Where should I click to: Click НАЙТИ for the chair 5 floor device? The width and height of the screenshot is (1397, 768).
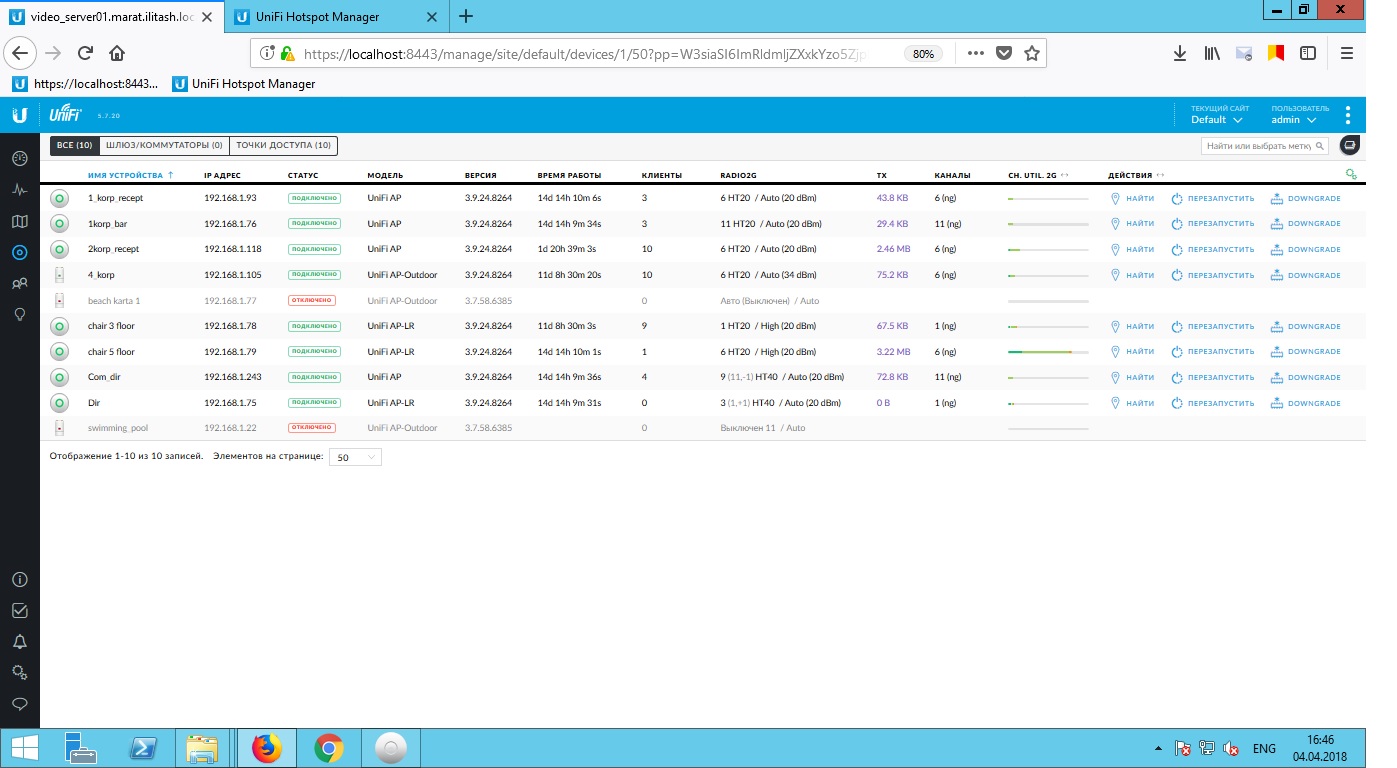pos(1132,352)
